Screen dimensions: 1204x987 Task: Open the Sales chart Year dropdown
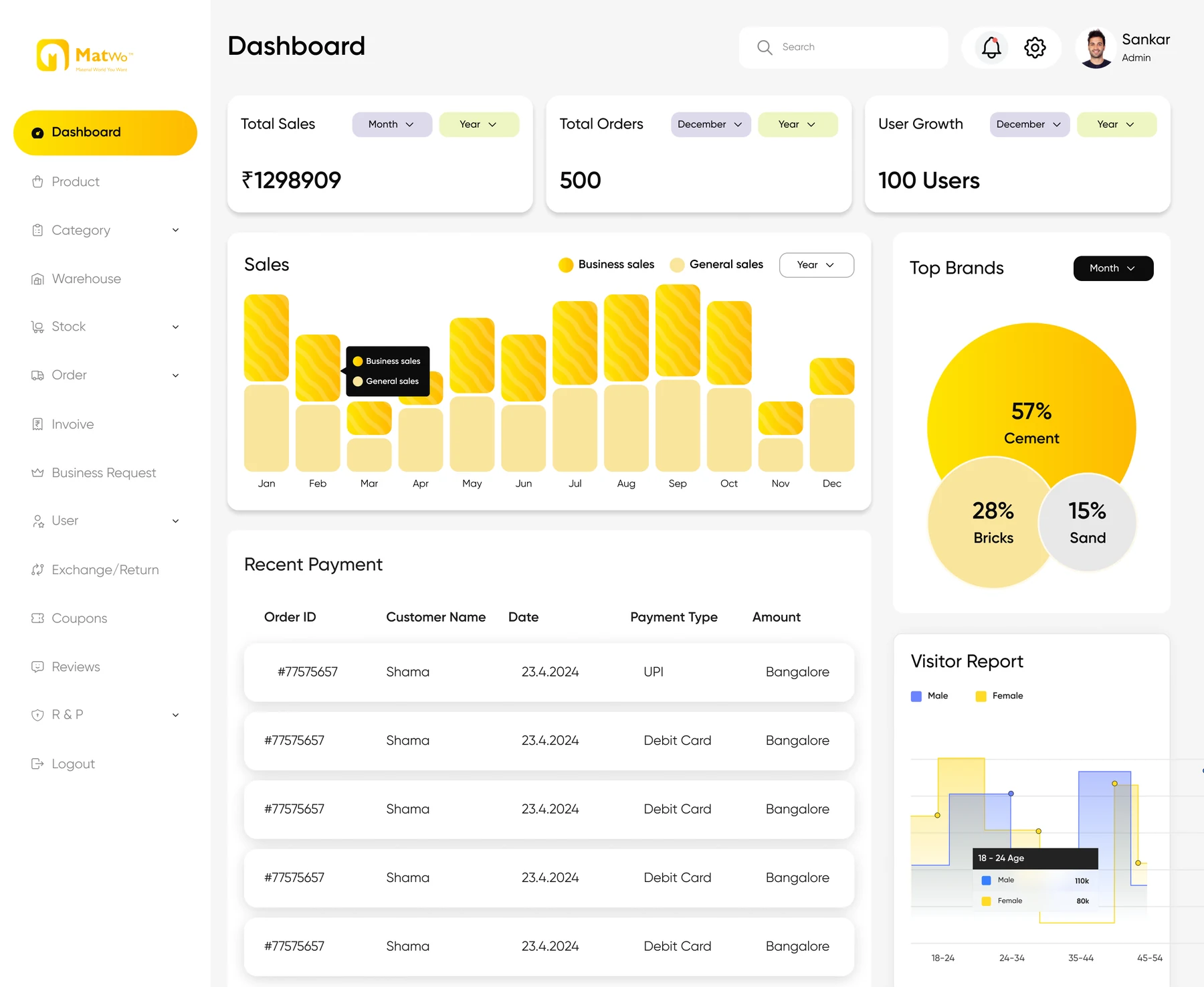pyautogui.click(x=817, y=265)
